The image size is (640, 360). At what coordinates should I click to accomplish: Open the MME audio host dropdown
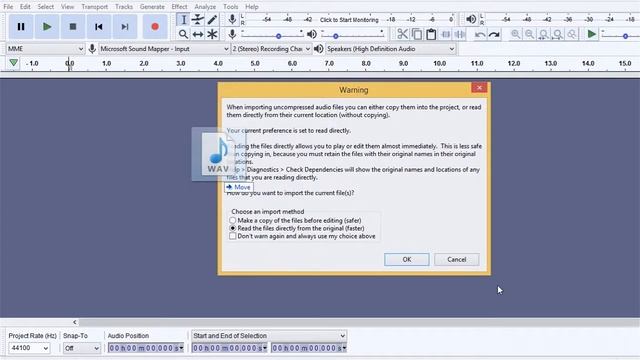(x=45, y=49)
